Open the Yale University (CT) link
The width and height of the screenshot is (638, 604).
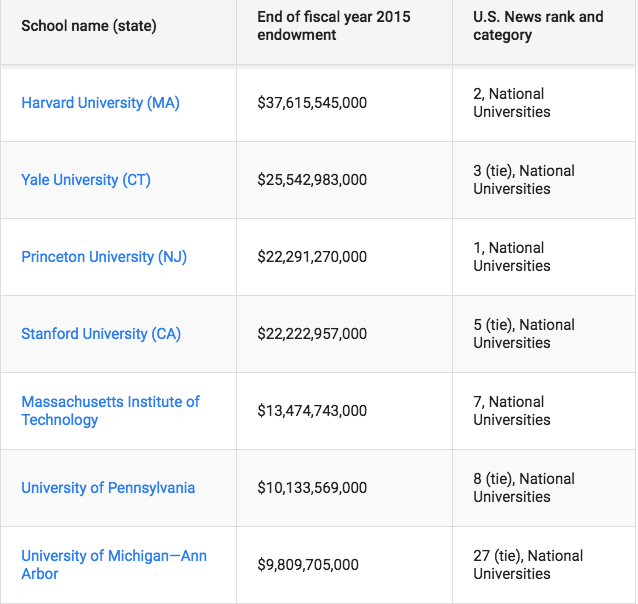[x=86, y=180]
